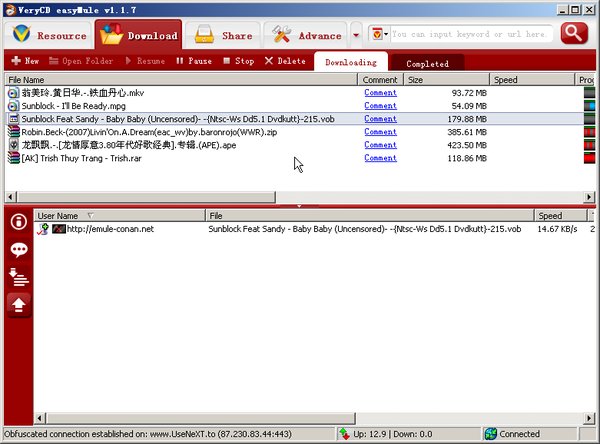This screenshot has width=600, height=444.
Task: Select [AK] Trish Thuy Trang - Trish.rar
Action: click(300, 158)
